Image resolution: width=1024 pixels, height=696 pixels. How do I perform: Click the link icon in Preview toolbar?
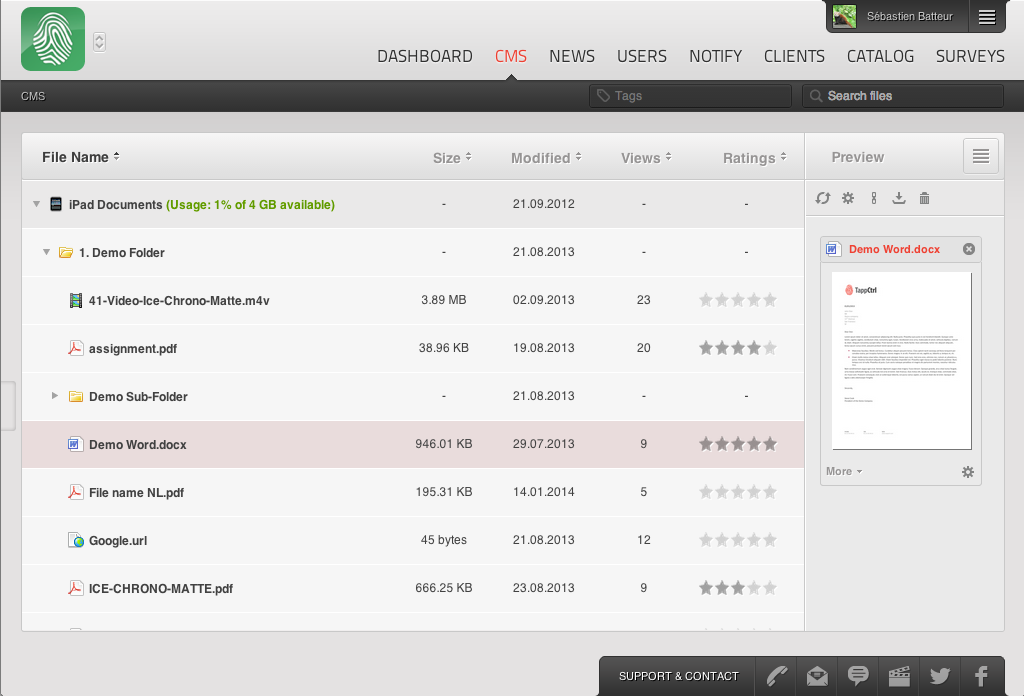point(873,198)
